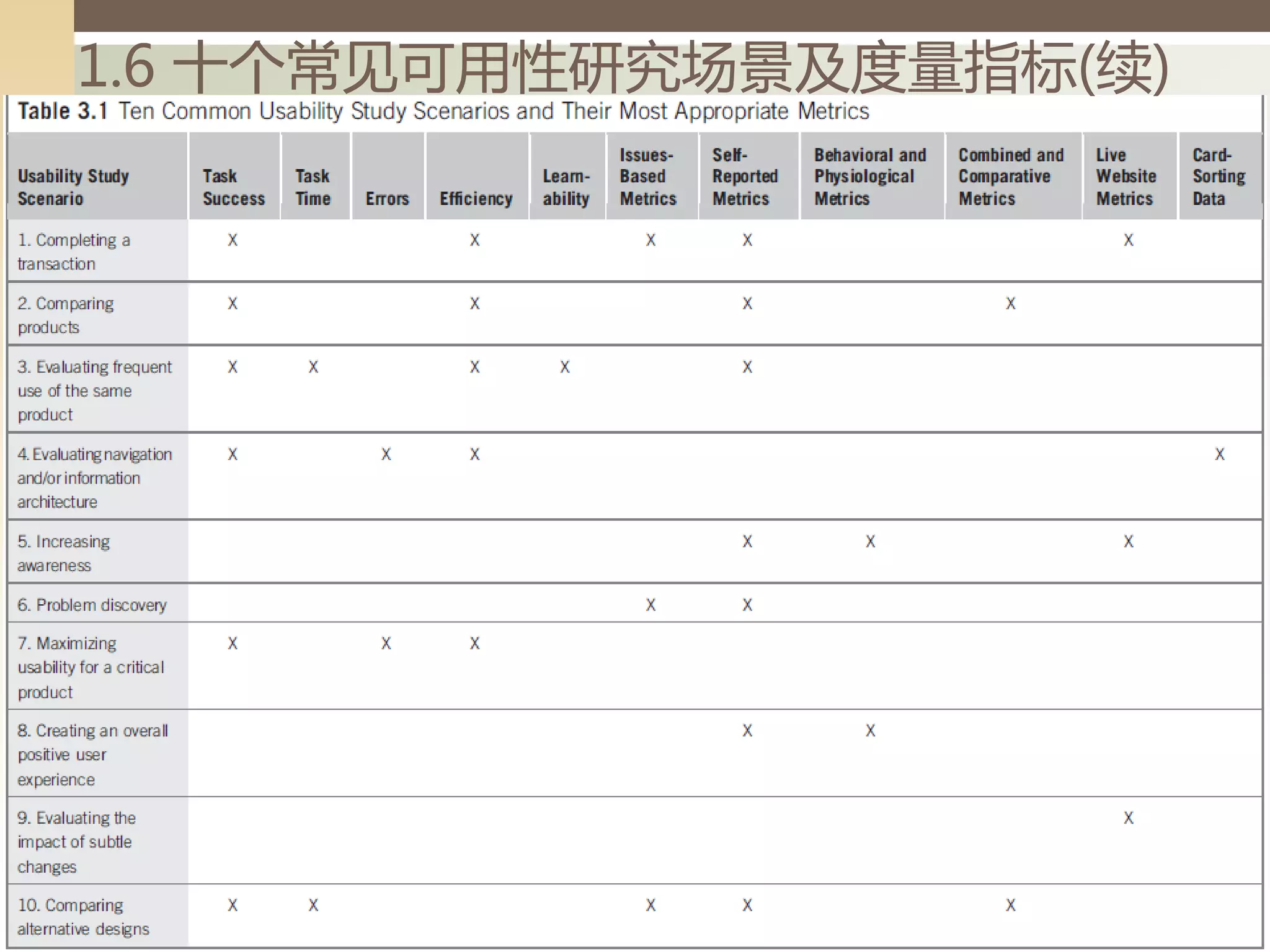Select row '2. Comparing products'

[635, 314]
